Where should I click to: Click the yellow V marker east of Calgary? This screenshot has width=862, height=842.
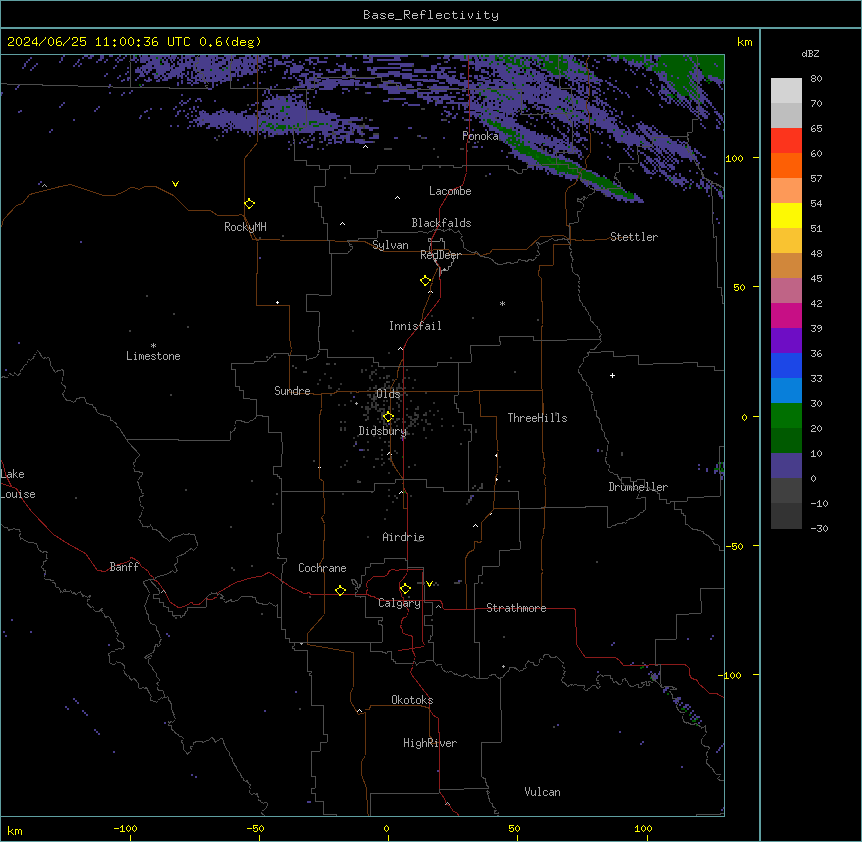[429, 584]
